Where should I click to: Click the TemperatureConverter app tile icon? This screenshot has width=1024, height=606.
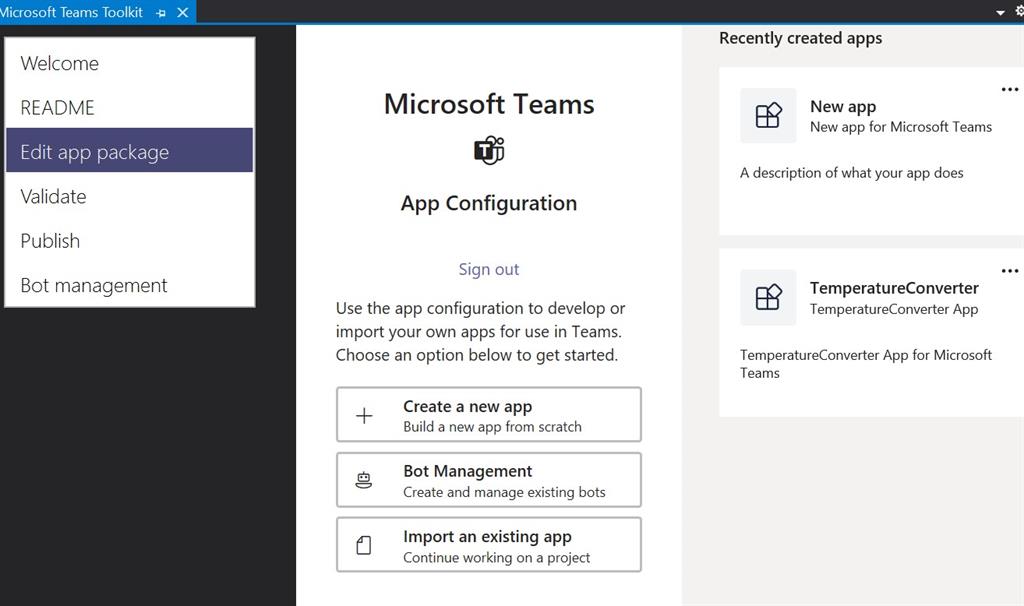(x=768, y=297)
